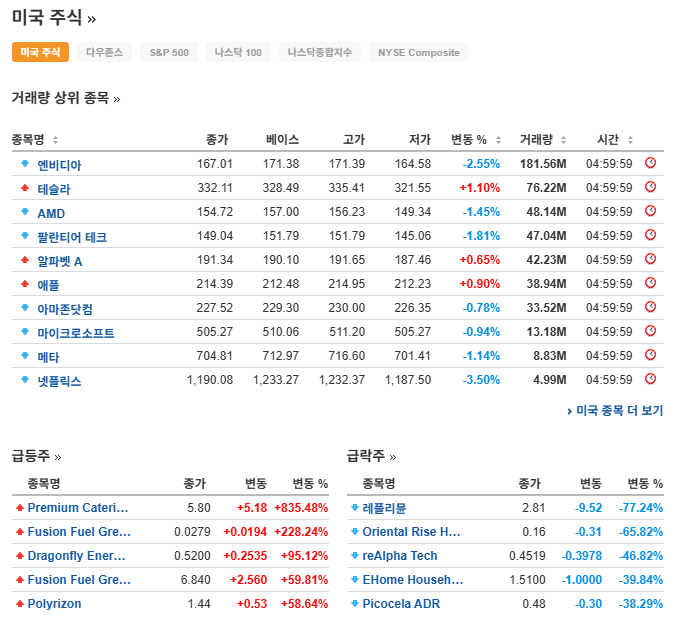Click the clock icon in the 팔란티어 테크 row
This screenshot has height=621, width=680.
pos(650,235)
